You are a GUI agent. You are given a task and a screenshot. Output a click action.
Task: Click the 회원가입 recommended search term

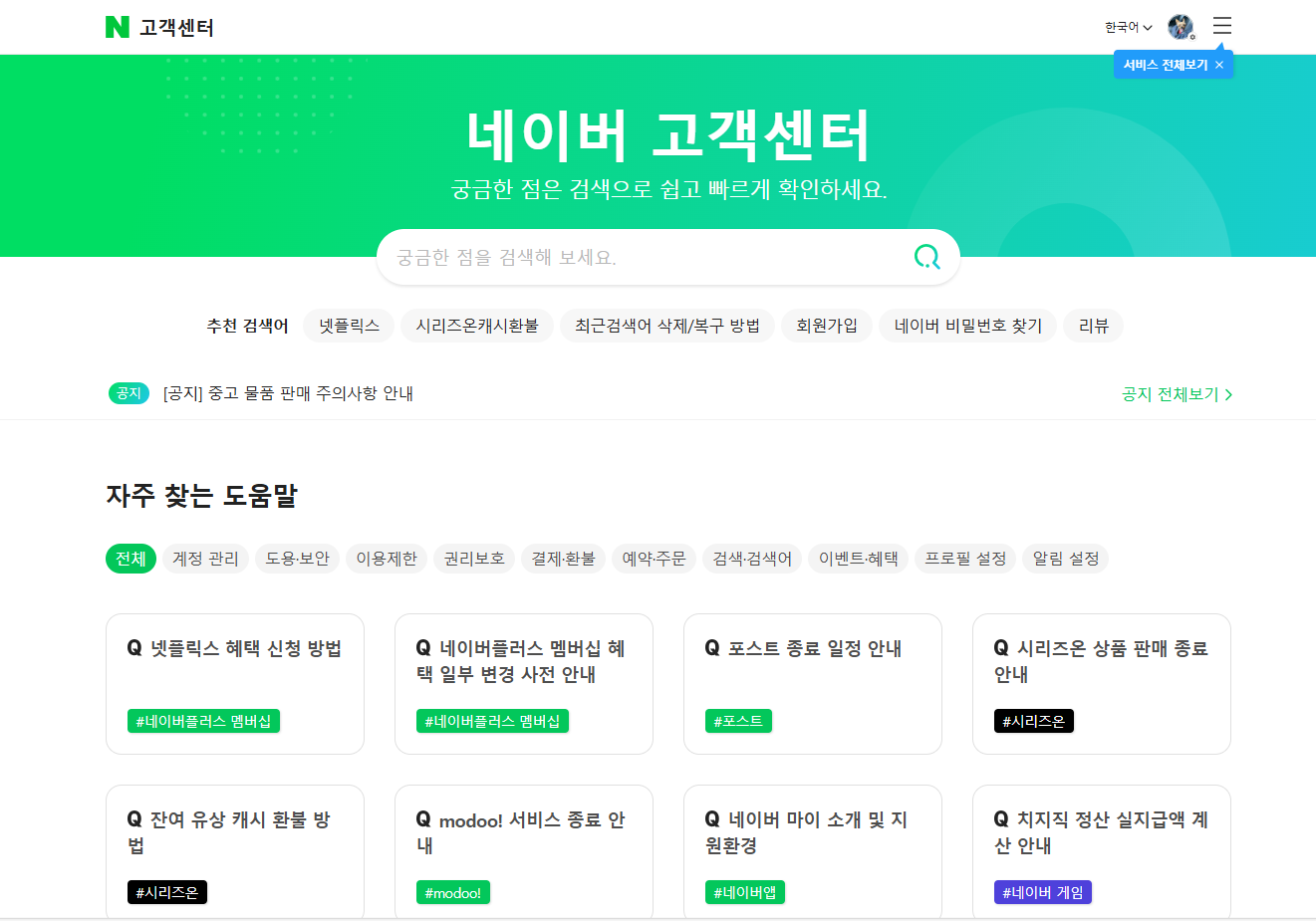tap(826, 325)
